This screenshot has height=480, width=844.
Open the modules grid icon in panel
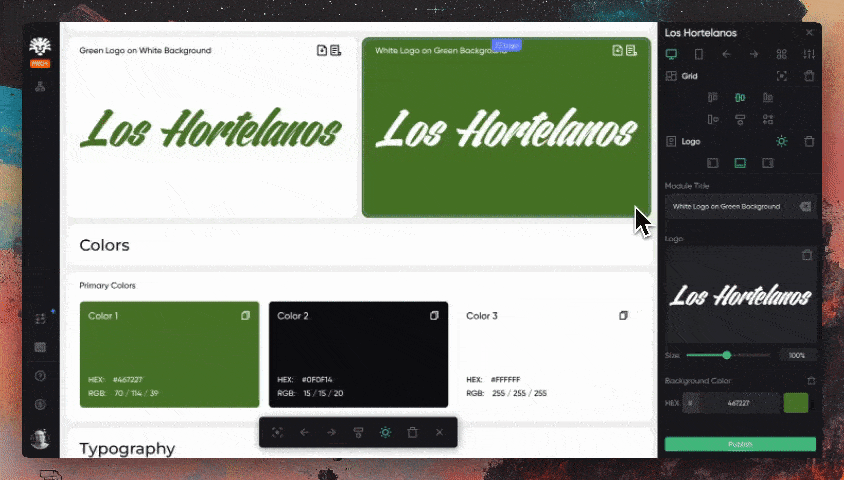[x=782, y=54]
